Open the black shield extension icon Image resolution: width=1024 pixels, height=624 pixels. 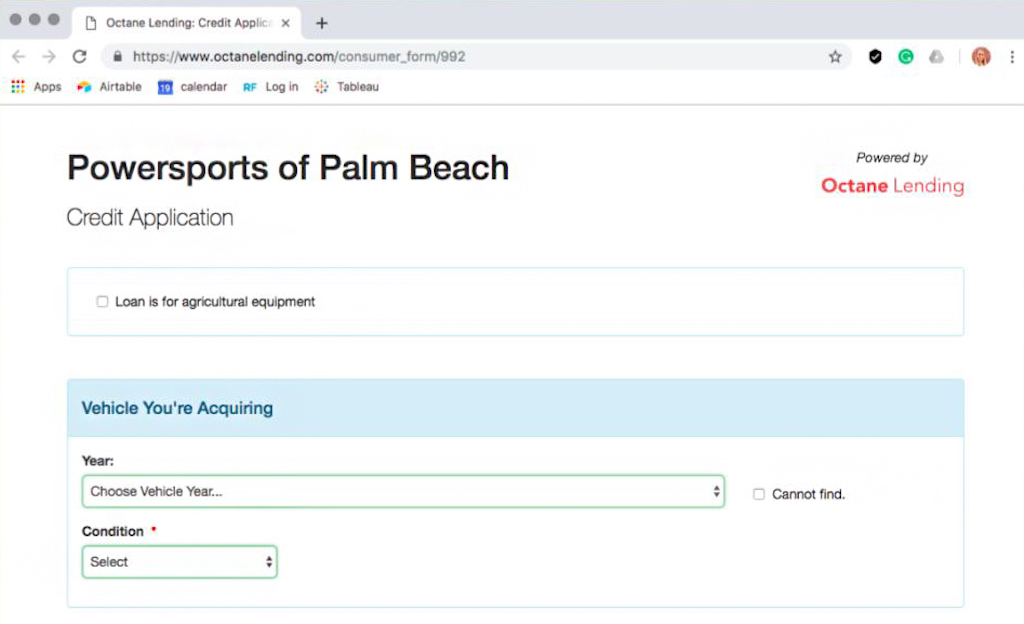[874, 57]
